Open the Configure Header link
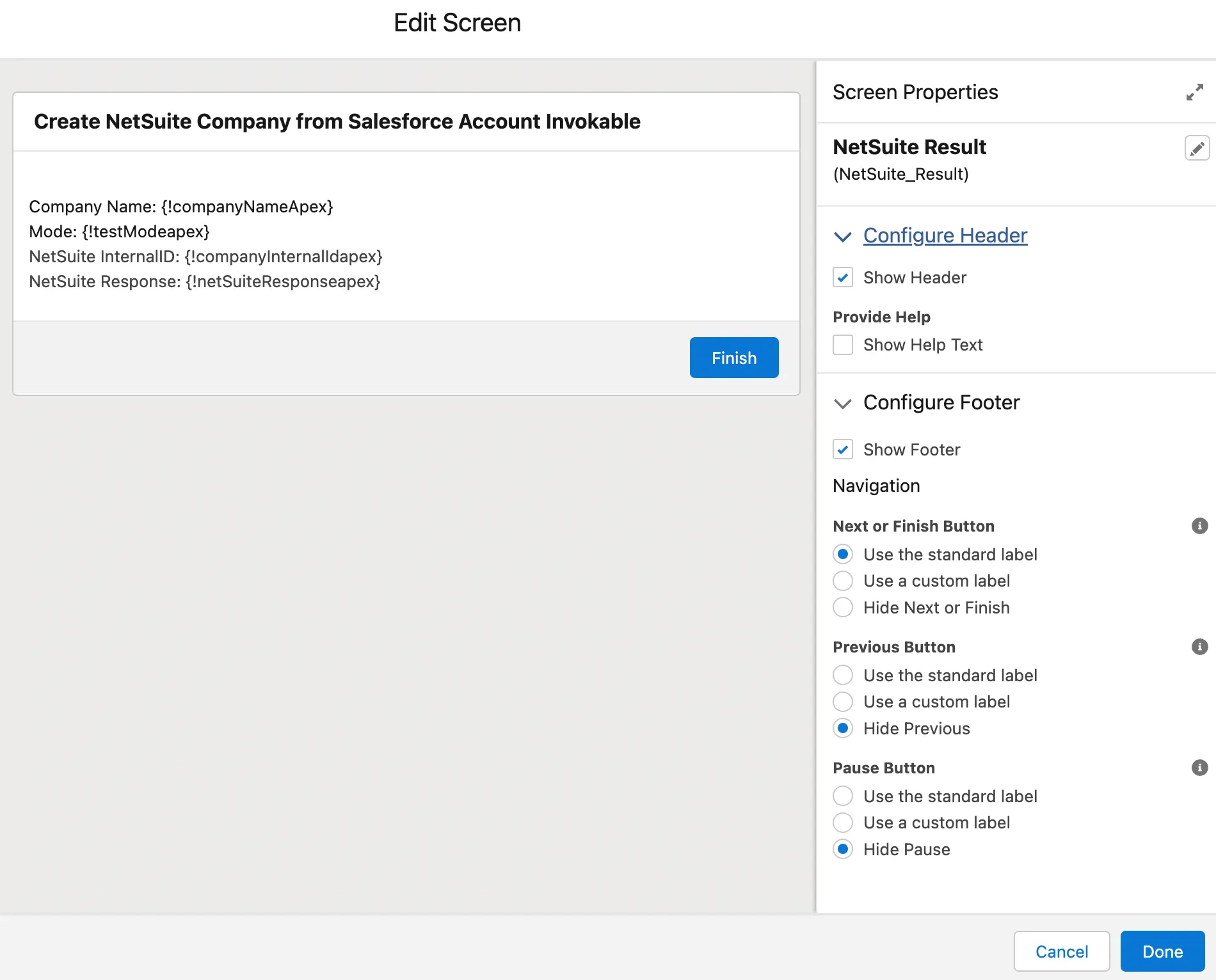The height and width of the screenshot is (980, 1216). pyautogui.click(x=945, y=235)
